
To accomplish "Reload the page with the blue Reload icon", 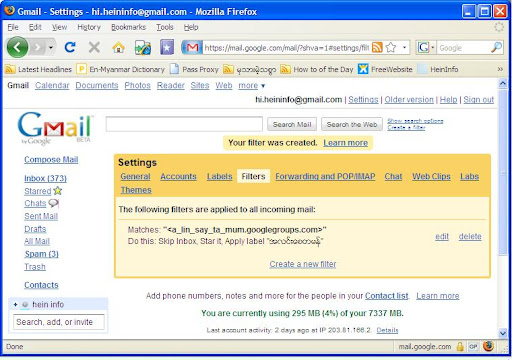I will tap(70, 47).
